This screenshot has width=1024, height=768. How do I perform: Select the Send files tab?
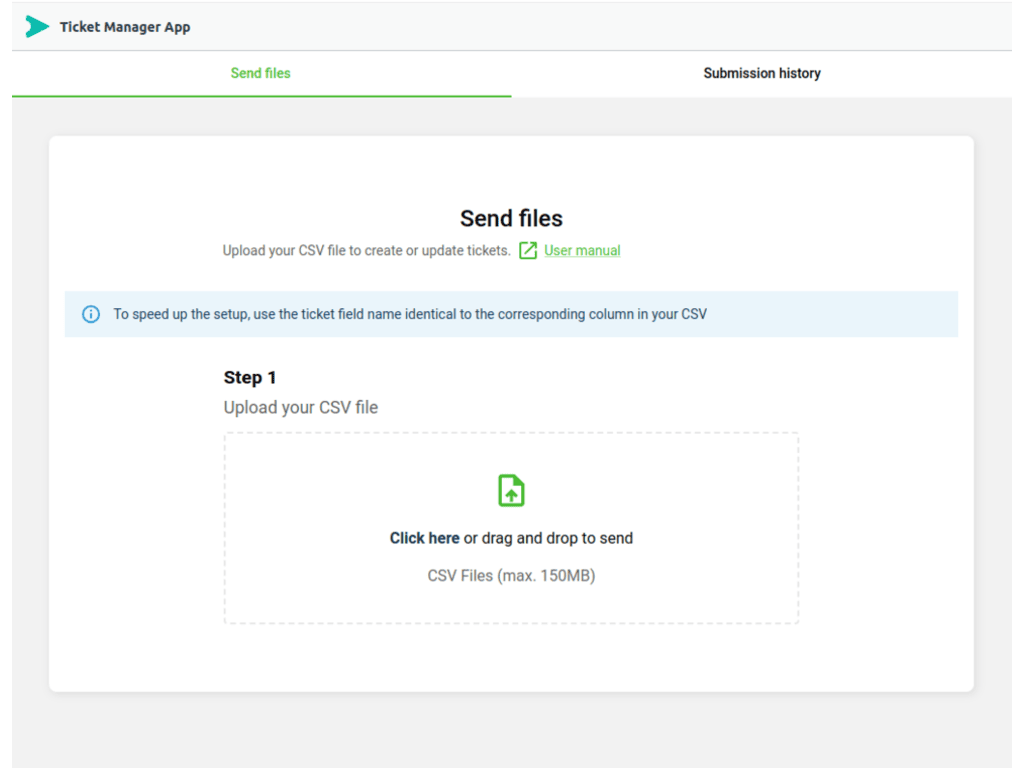point(260,73)
